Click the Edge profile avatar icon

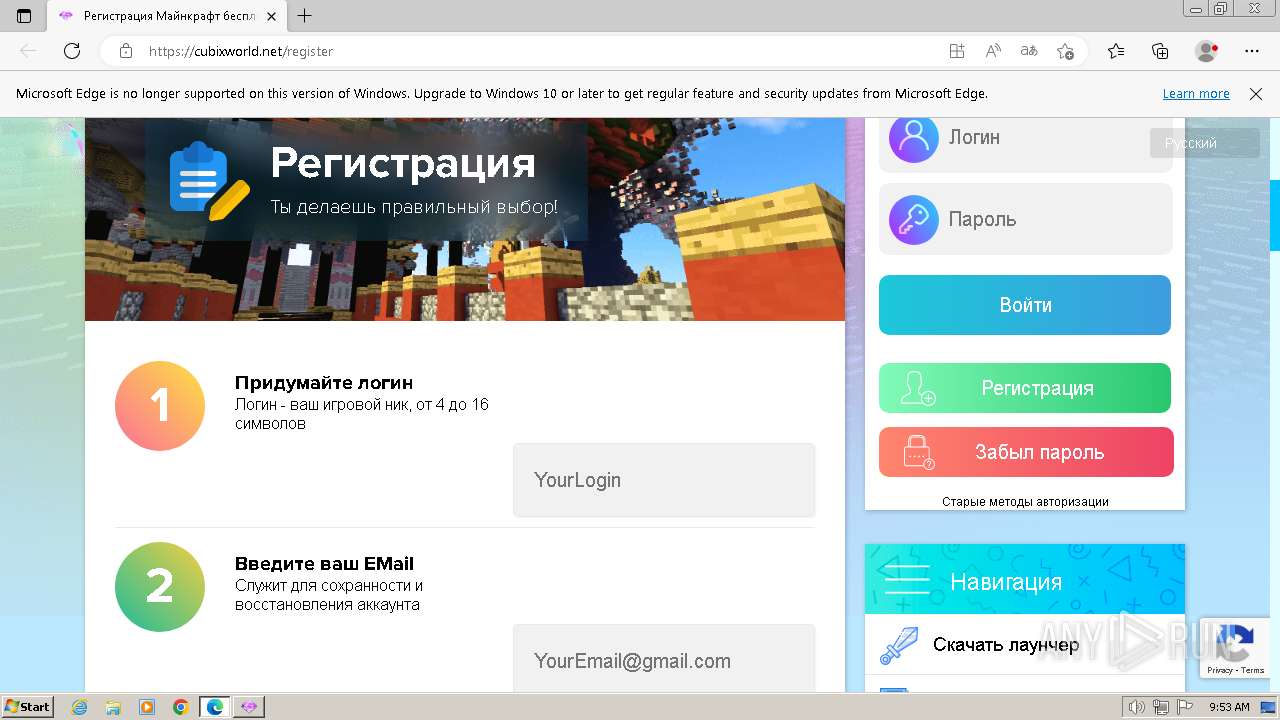click(1206, 51)
